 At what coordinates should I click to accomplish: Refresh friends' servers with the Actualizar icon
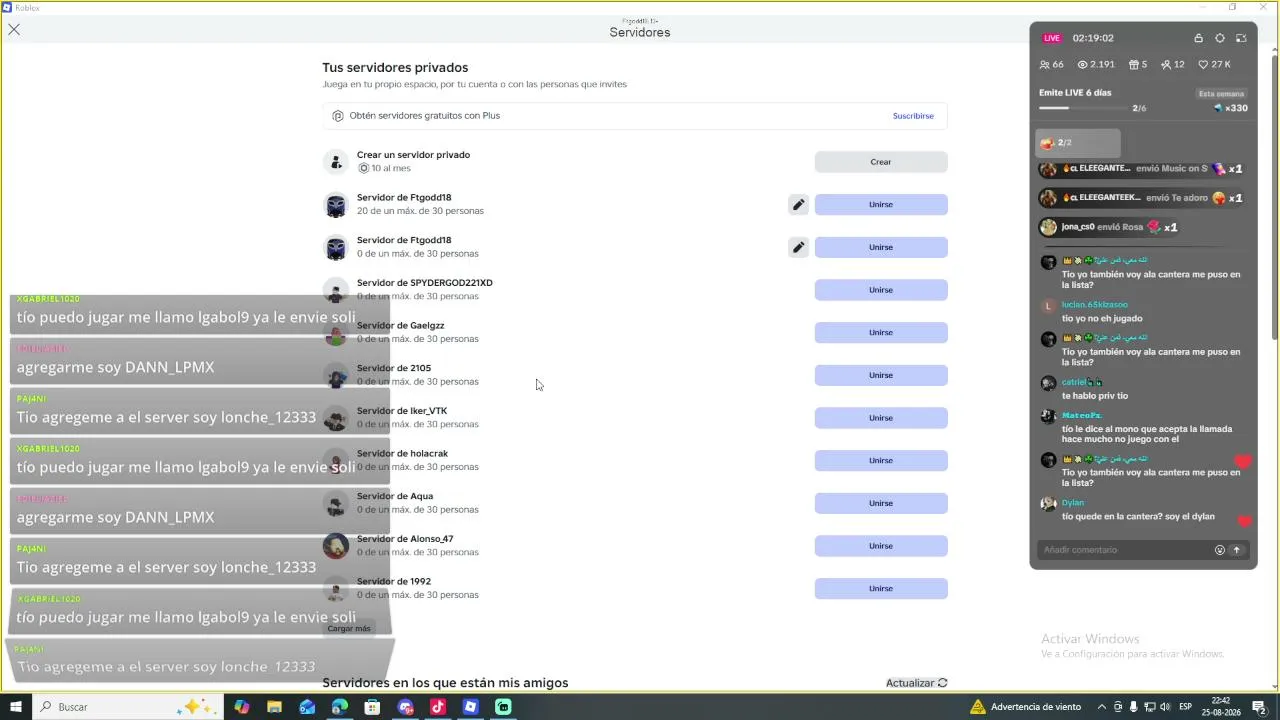coord(942,683)
